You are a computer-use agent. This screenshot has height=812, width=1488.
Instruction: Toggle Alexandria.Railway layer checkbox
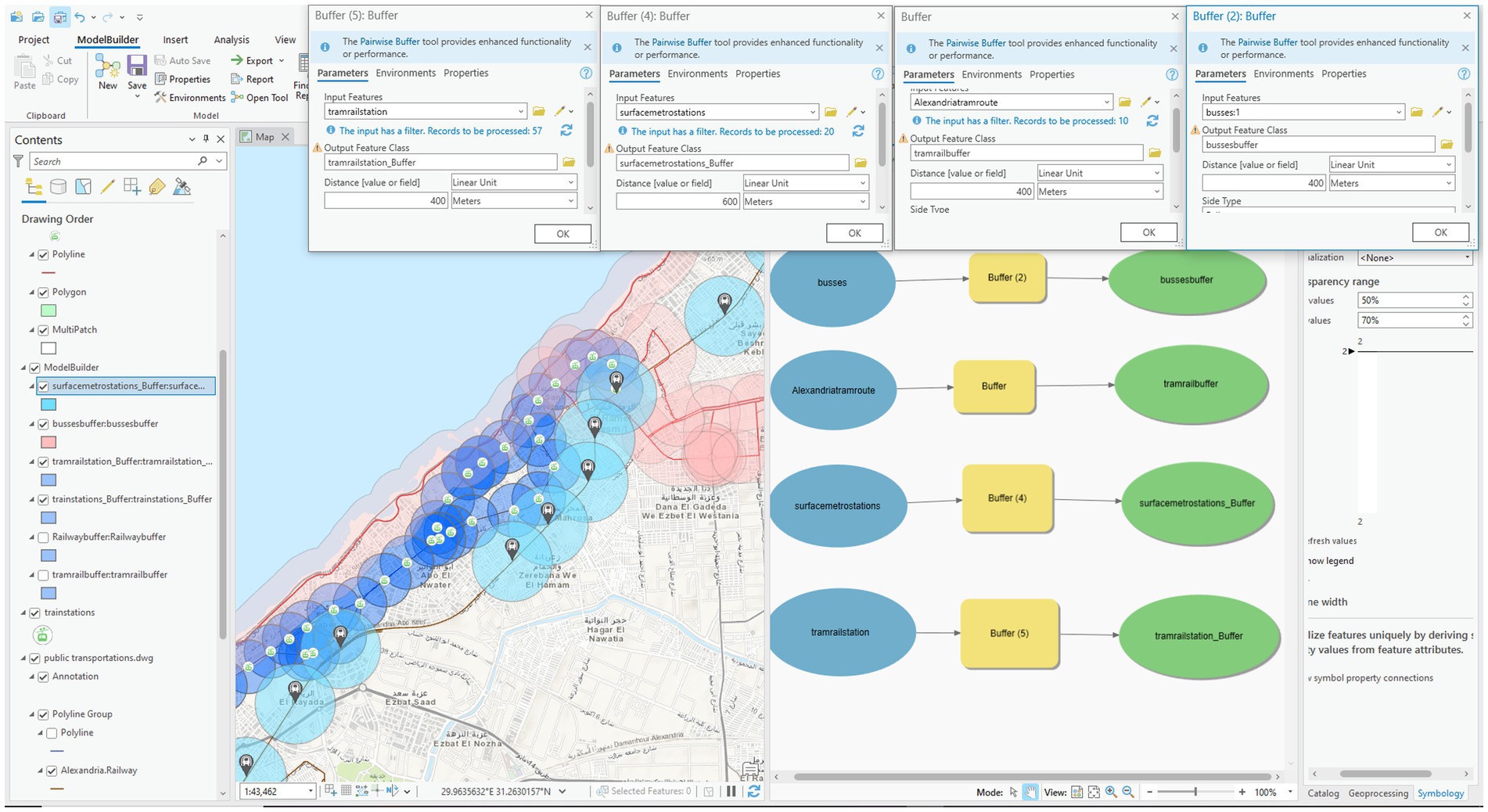point(52,771)
